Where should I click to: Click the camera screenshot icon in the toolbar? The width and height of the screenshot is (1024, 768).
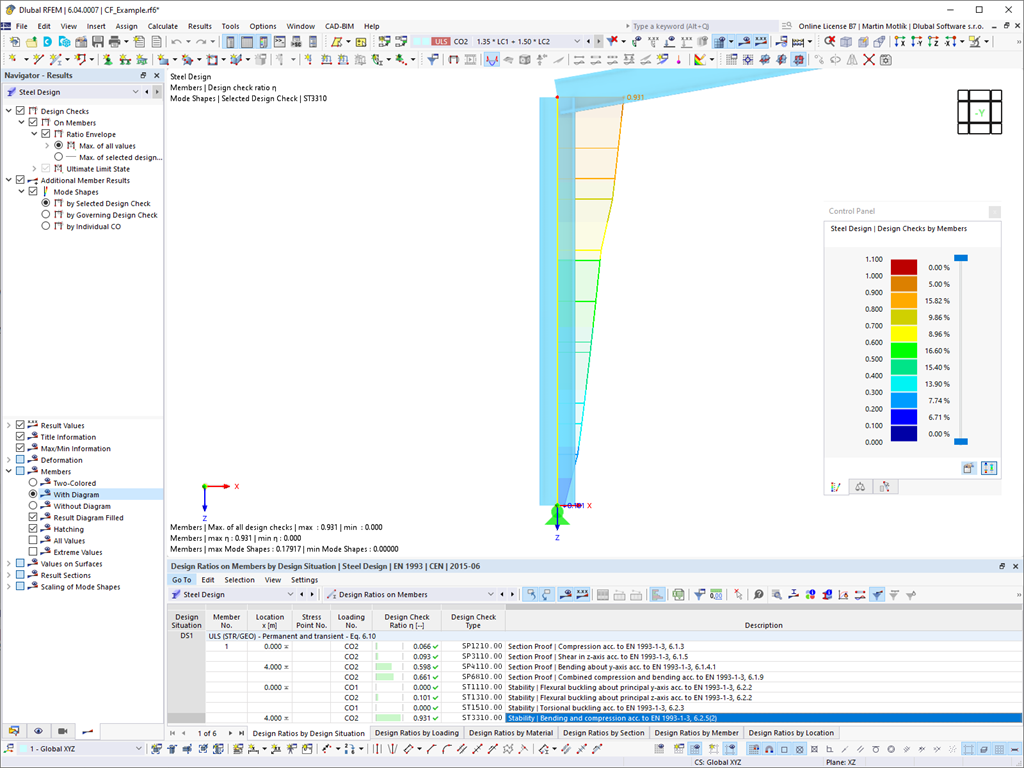[886, 60]
